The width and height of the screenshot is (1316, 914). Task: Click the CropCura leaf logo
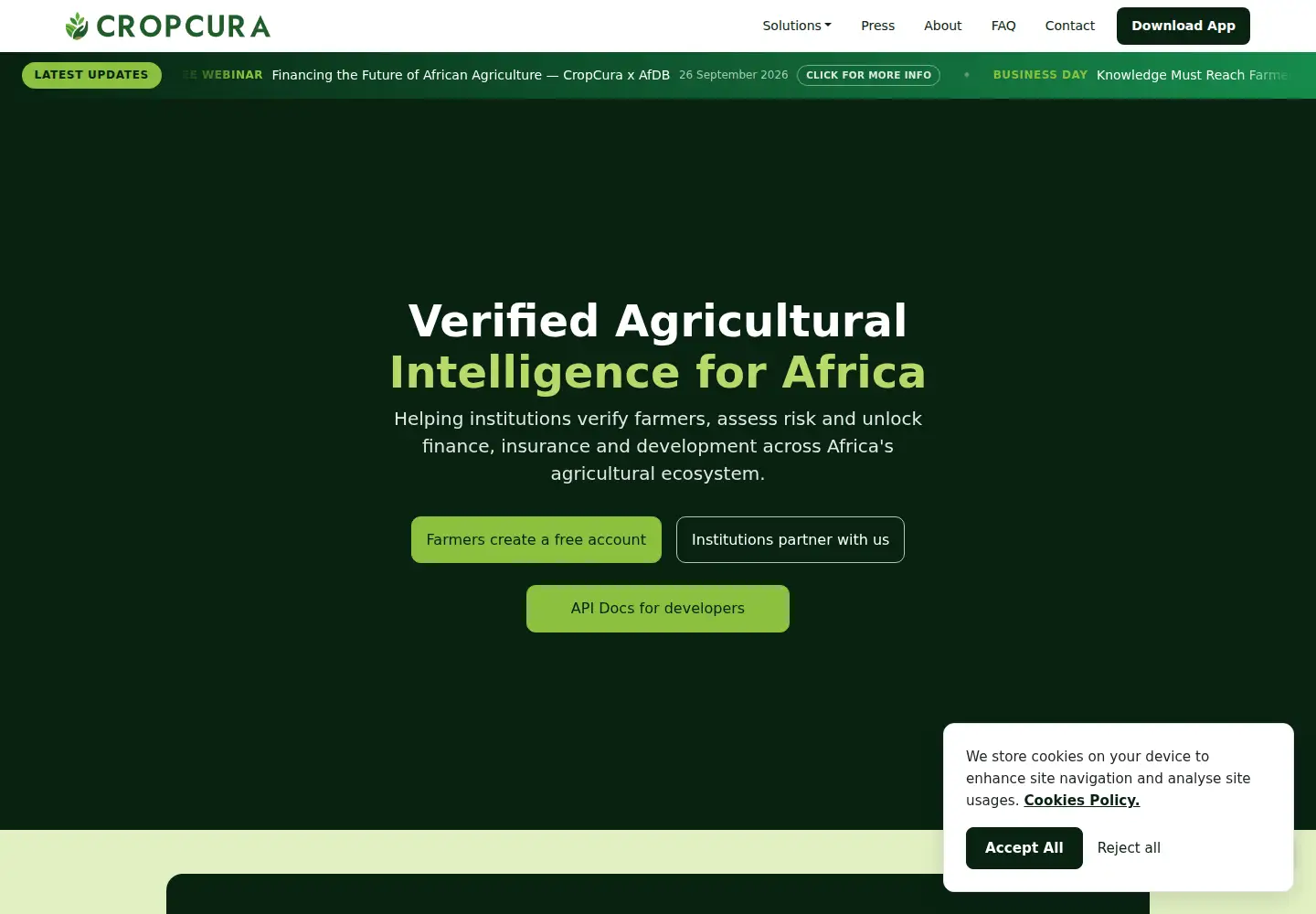point(168,26)
